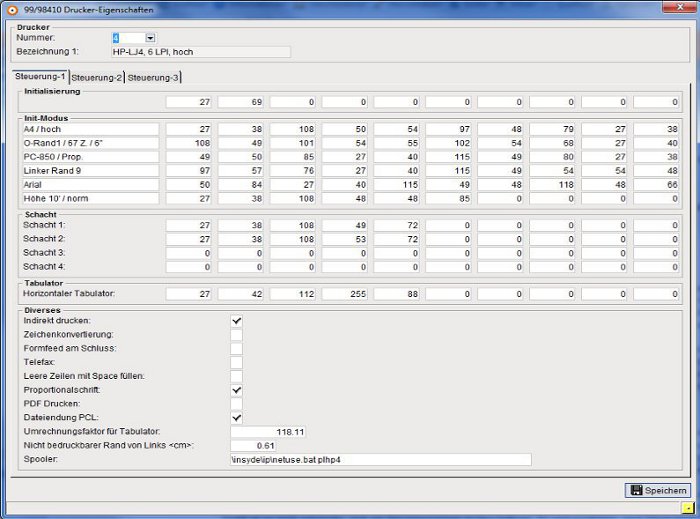Enable Formfeed am Schluss checkbox

tap(237, 349)
